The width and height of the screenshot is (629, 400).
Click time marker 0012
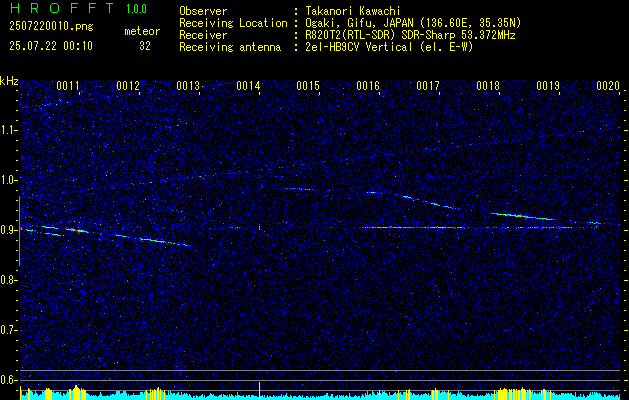pos(128,86)
